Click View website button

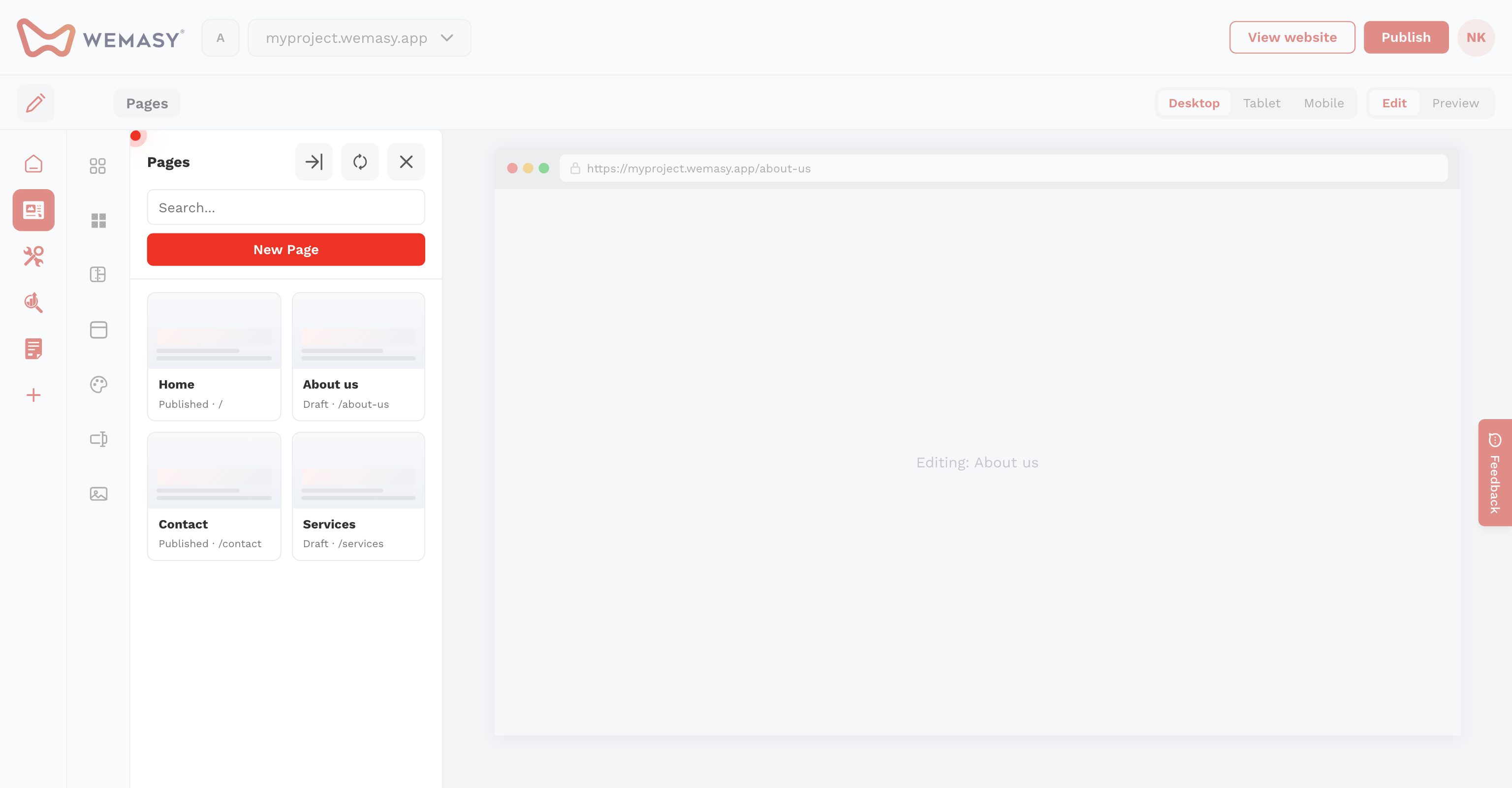click(x=1292, y=37)
